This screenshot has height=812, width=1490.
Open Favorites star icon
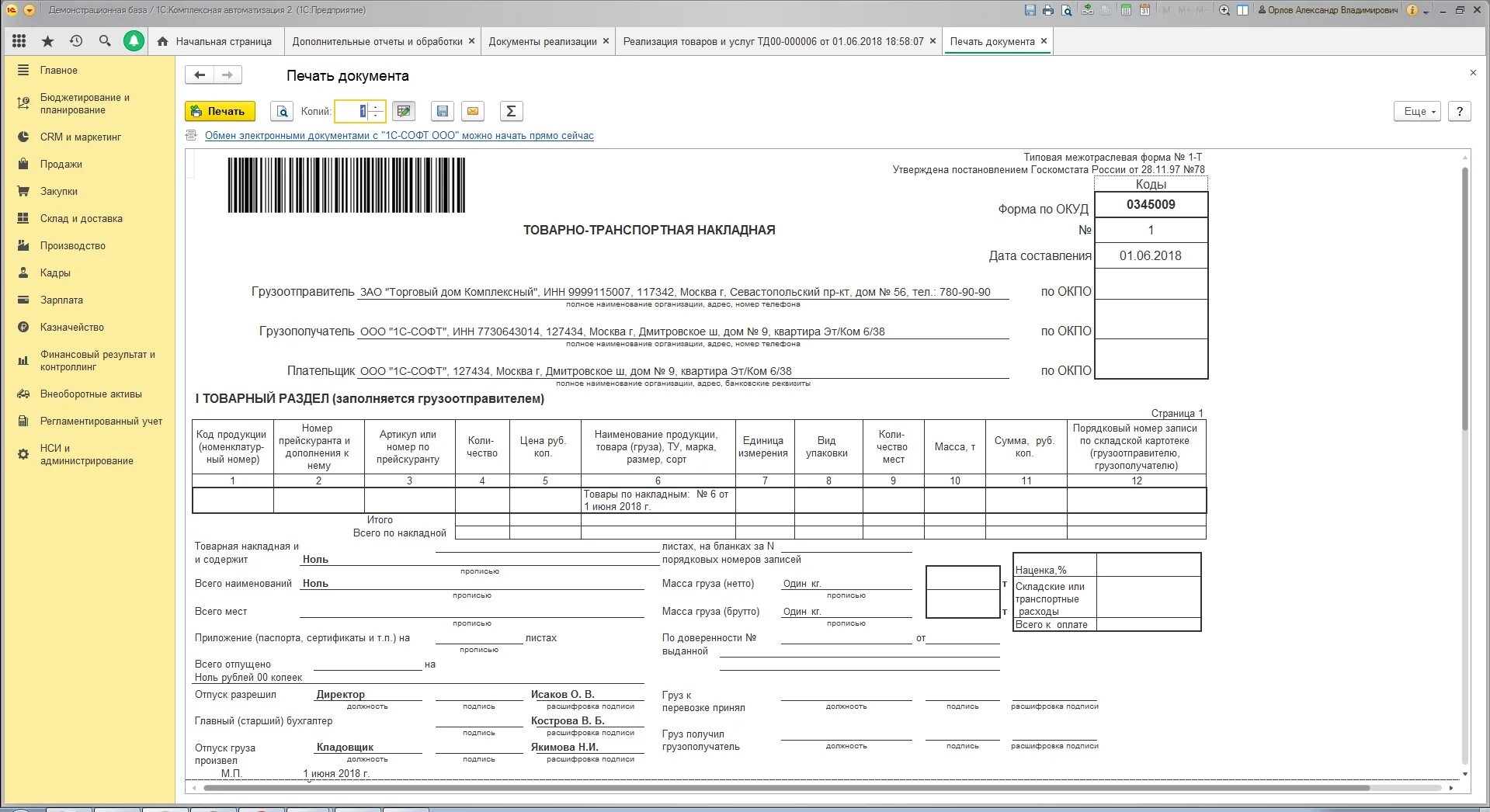point(47,41)
